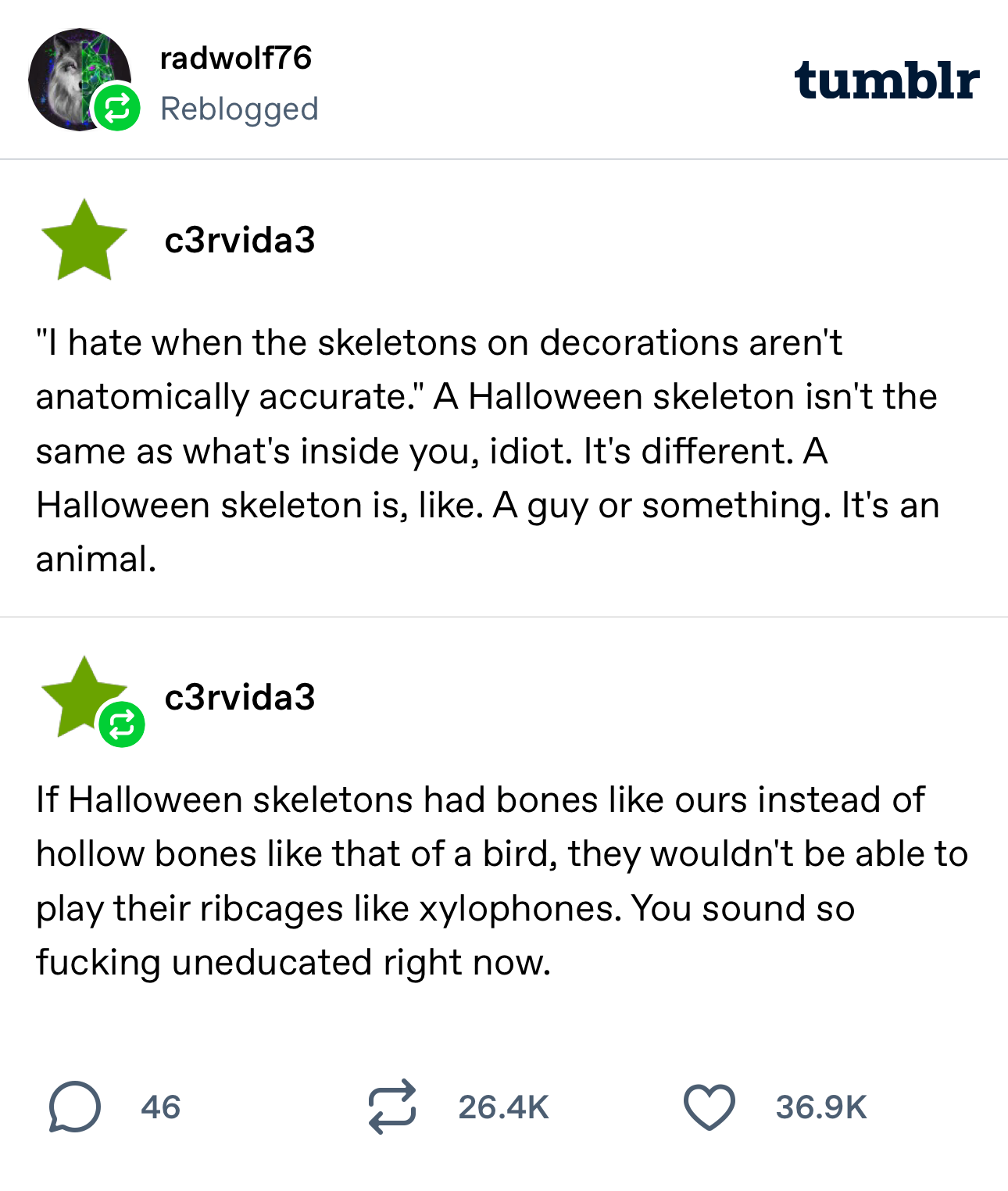Click the 46 replies count
Screen dimensions: 1008x1191
(x=161, y=1107)
